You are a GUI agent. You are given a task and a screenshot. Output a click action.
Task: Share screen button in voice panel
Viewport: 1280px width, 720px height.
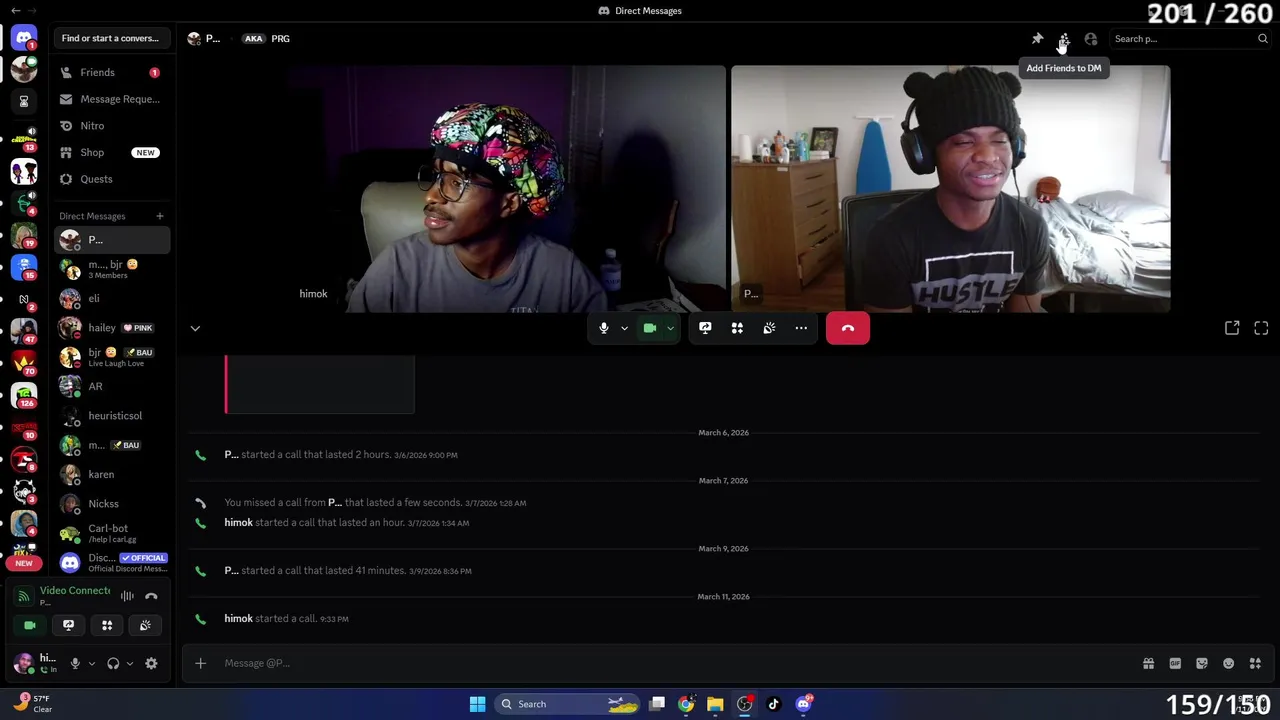(68, 625)
